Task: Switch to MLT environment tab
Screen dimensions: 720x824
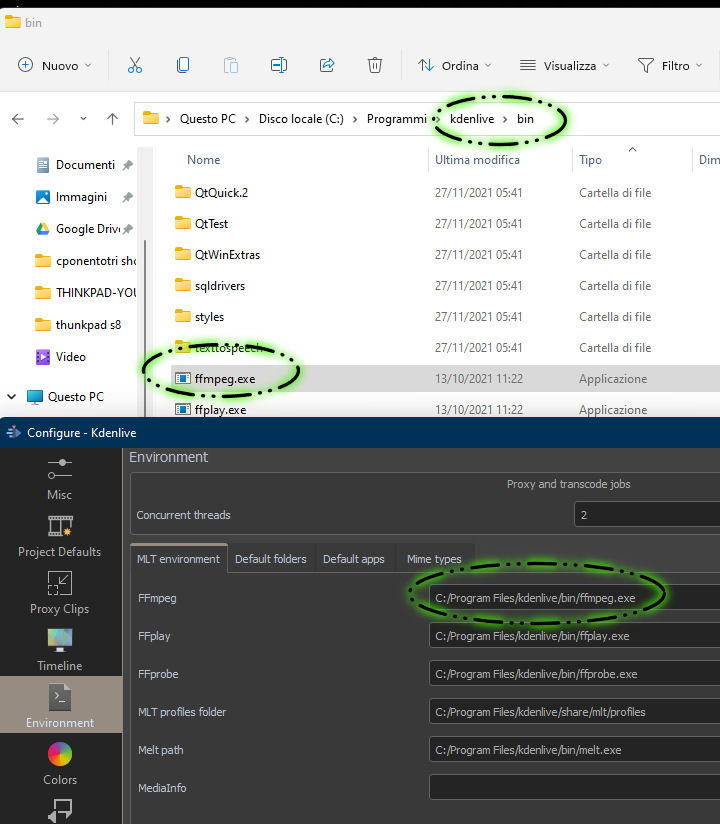Action: coord(178,559)
